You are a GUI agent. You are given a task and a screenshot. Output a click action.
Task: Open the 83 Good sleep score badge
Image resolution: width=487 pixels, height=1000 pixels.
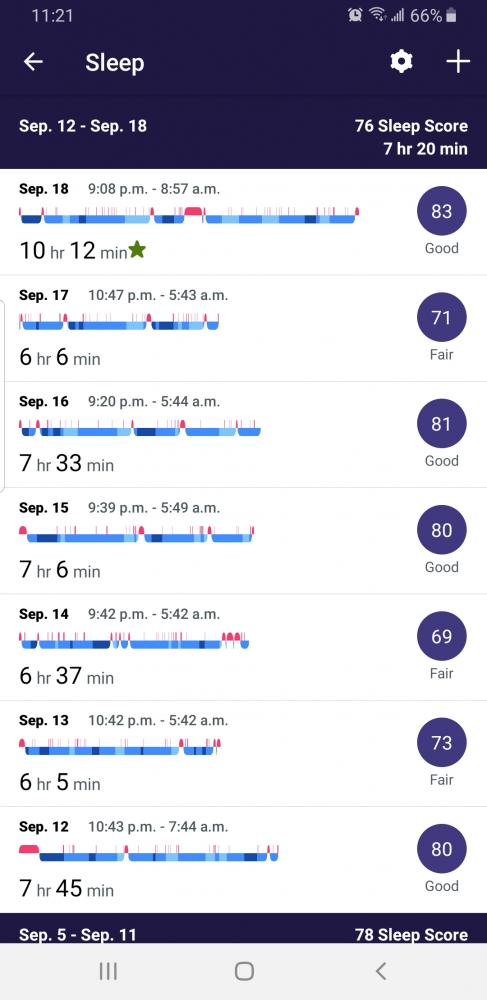441,211
